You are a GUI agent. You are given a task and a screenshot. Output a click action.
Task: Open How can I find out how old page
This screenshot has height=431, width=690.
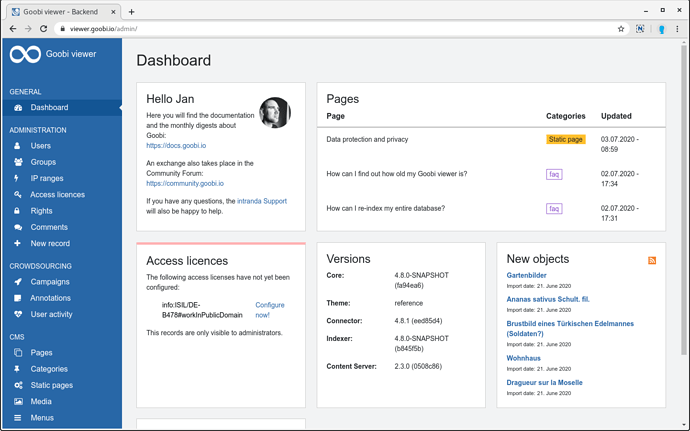[x=396, y=174]
